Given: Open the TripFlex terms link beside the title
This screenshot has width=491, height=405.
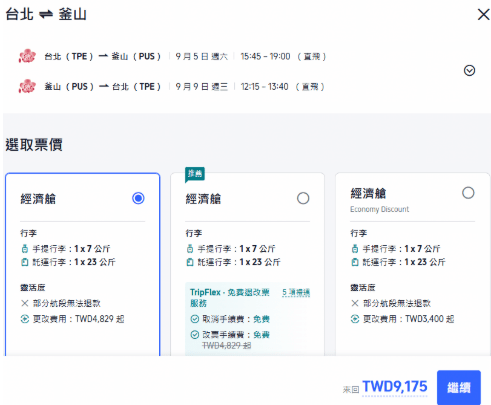Looking at the screenshot, I should 296,293.
